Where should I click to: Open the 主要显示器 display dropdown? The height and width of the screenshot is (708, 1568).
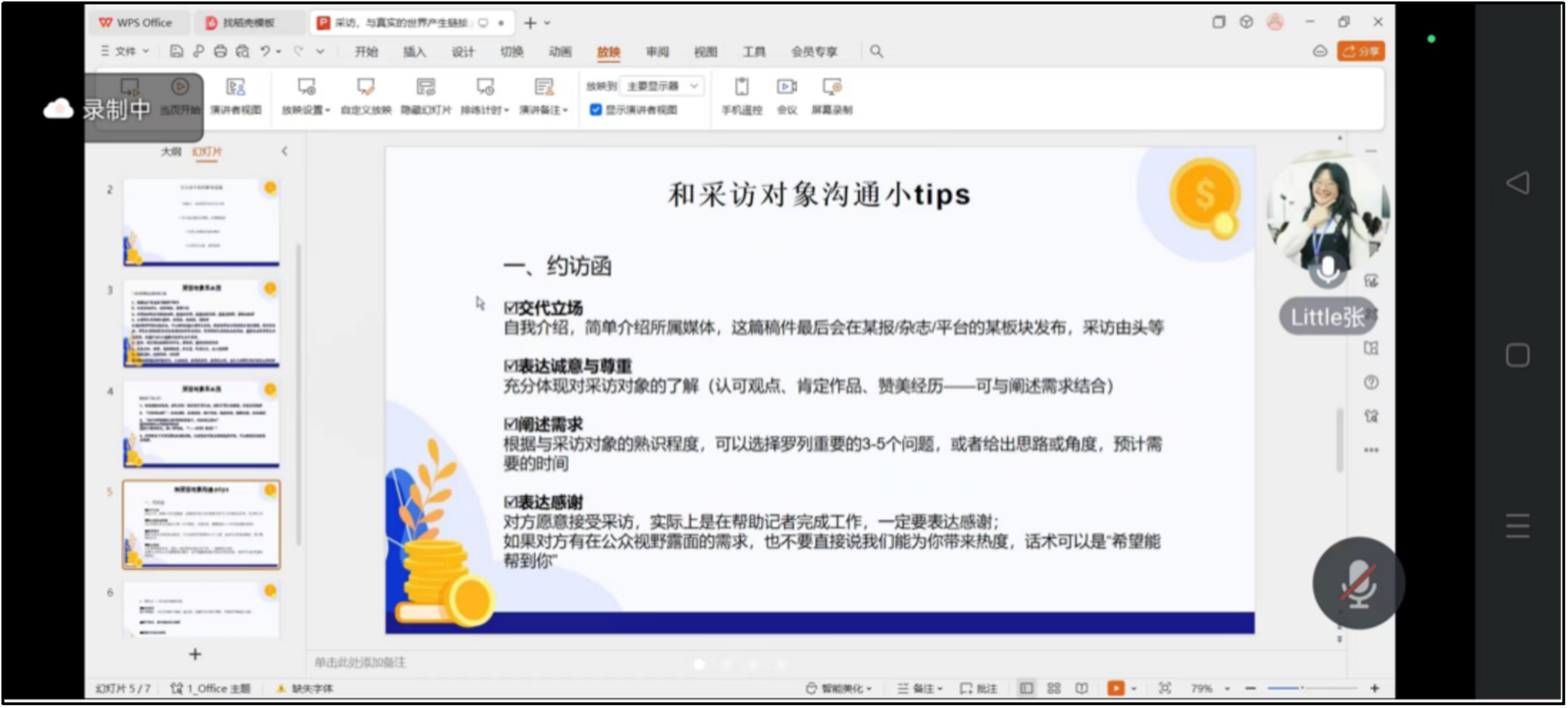pos(661,86)
